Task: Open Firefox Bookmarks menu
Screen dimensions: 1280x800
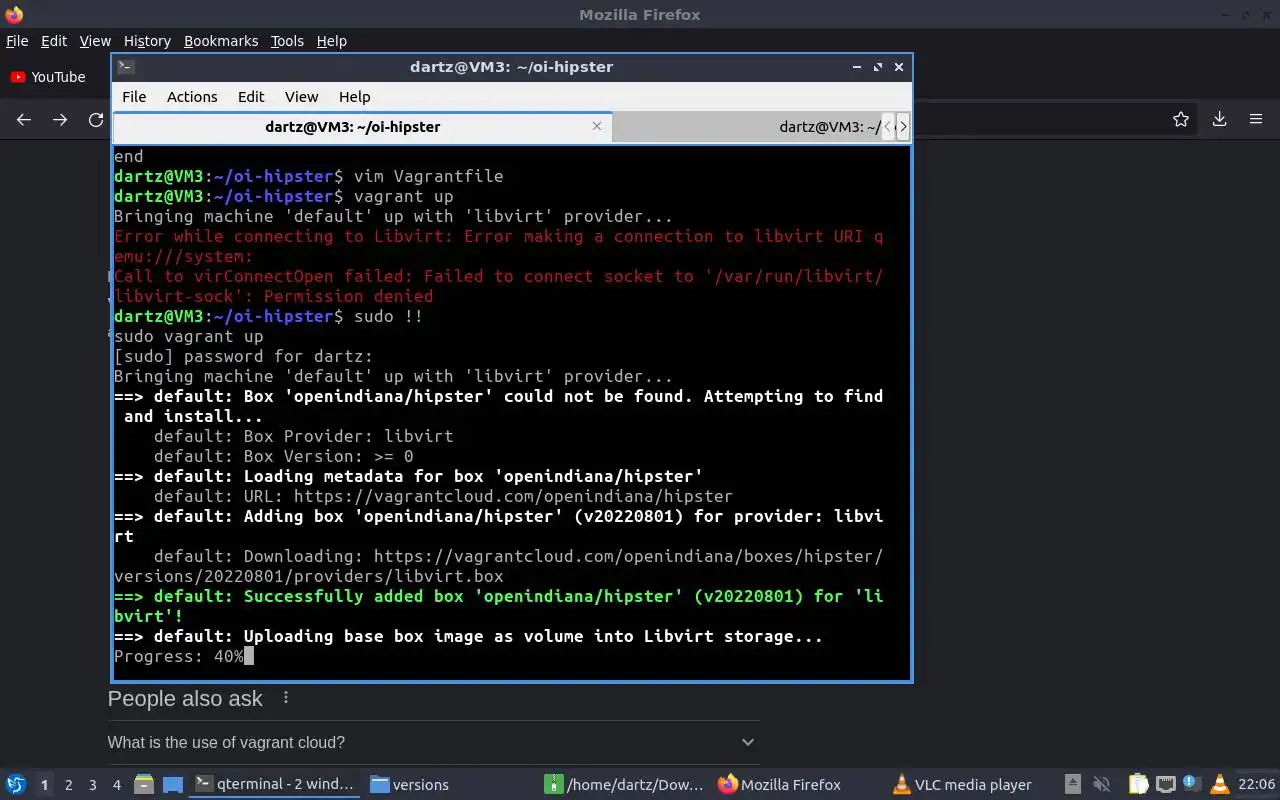Action: (221, 41)
